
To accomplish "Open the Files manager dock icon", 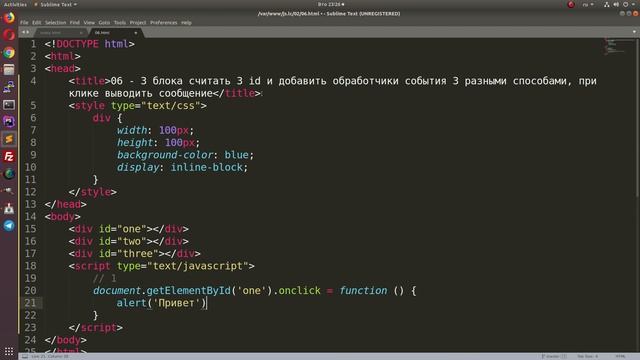I will coord(9,70).
